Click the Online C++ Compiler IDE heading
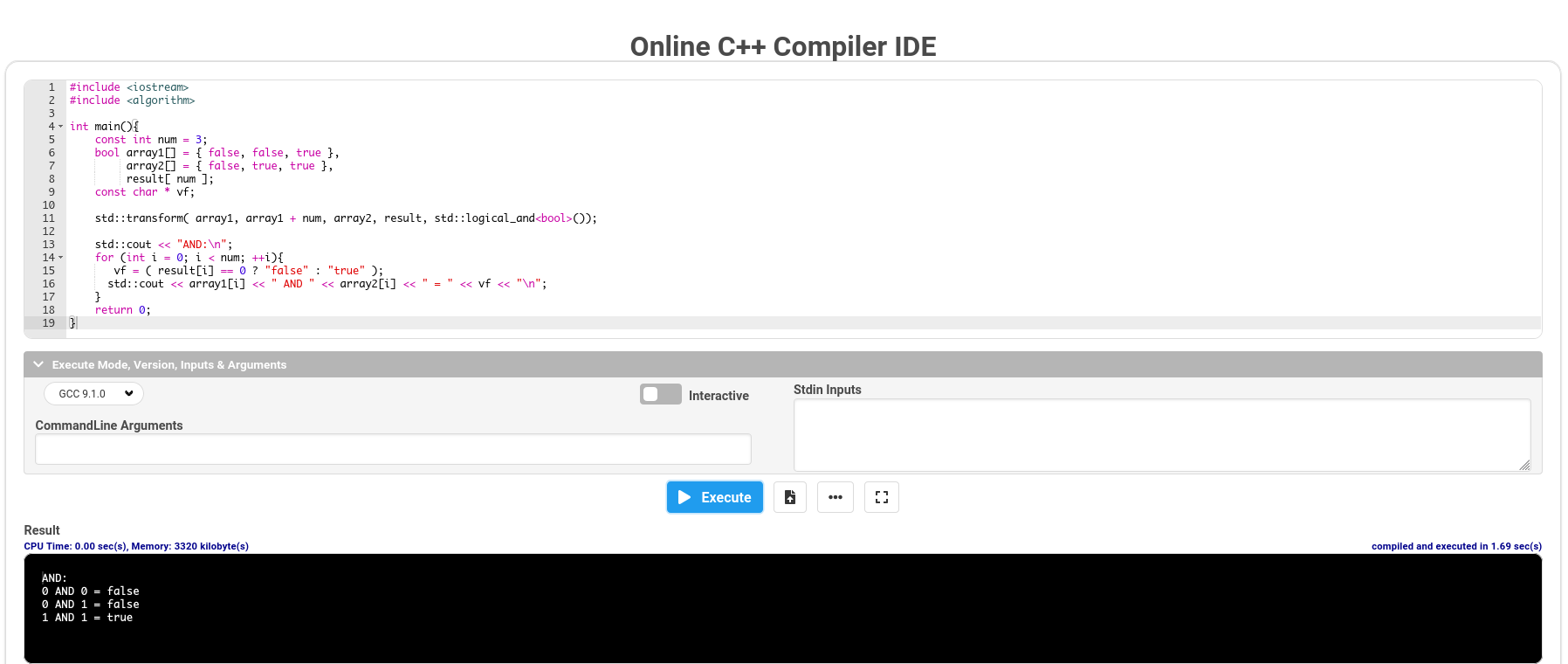 [783, 46]
